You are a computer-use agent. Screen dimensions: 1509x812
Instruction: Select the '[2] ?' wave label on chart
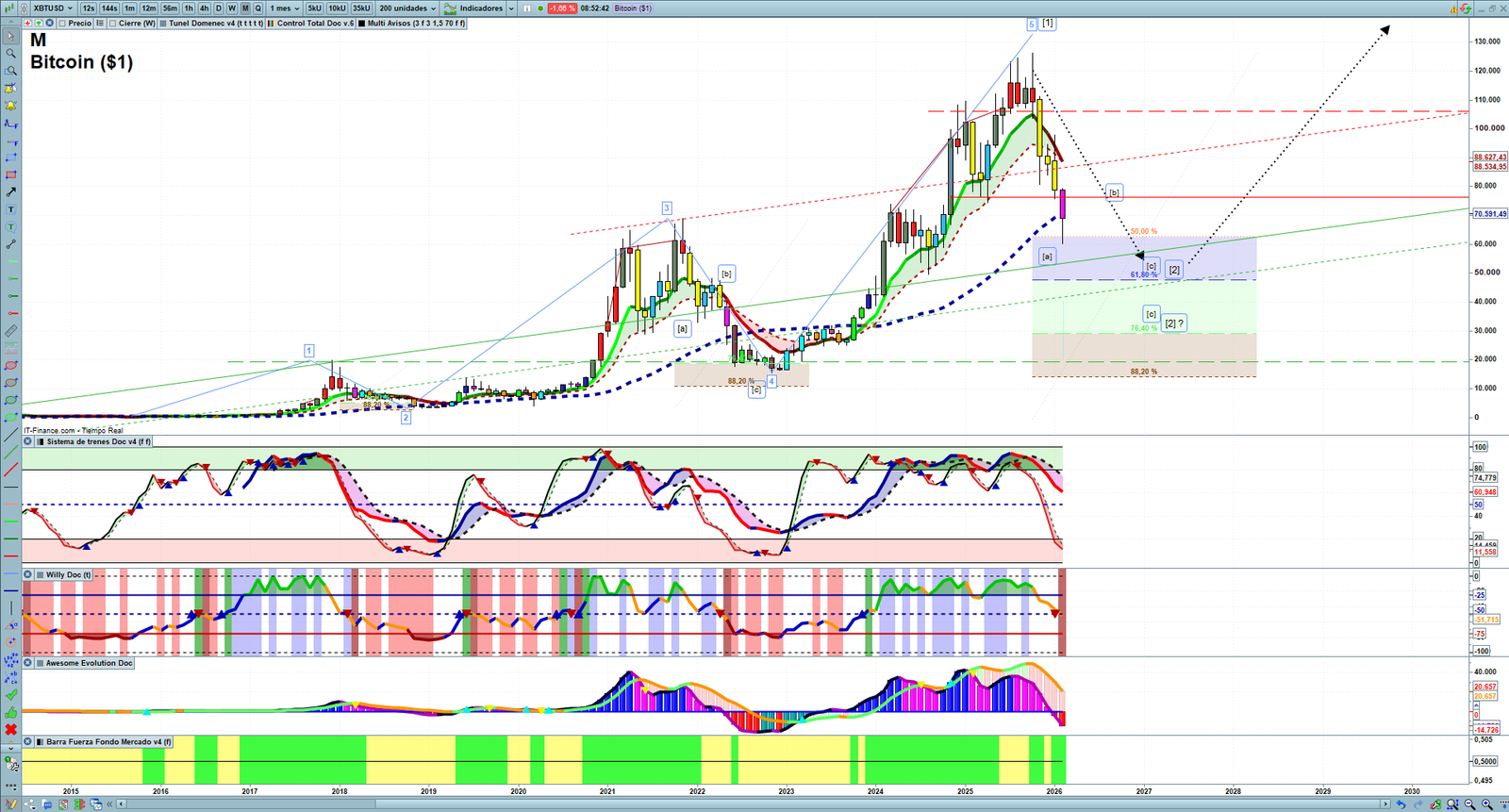1174,323
